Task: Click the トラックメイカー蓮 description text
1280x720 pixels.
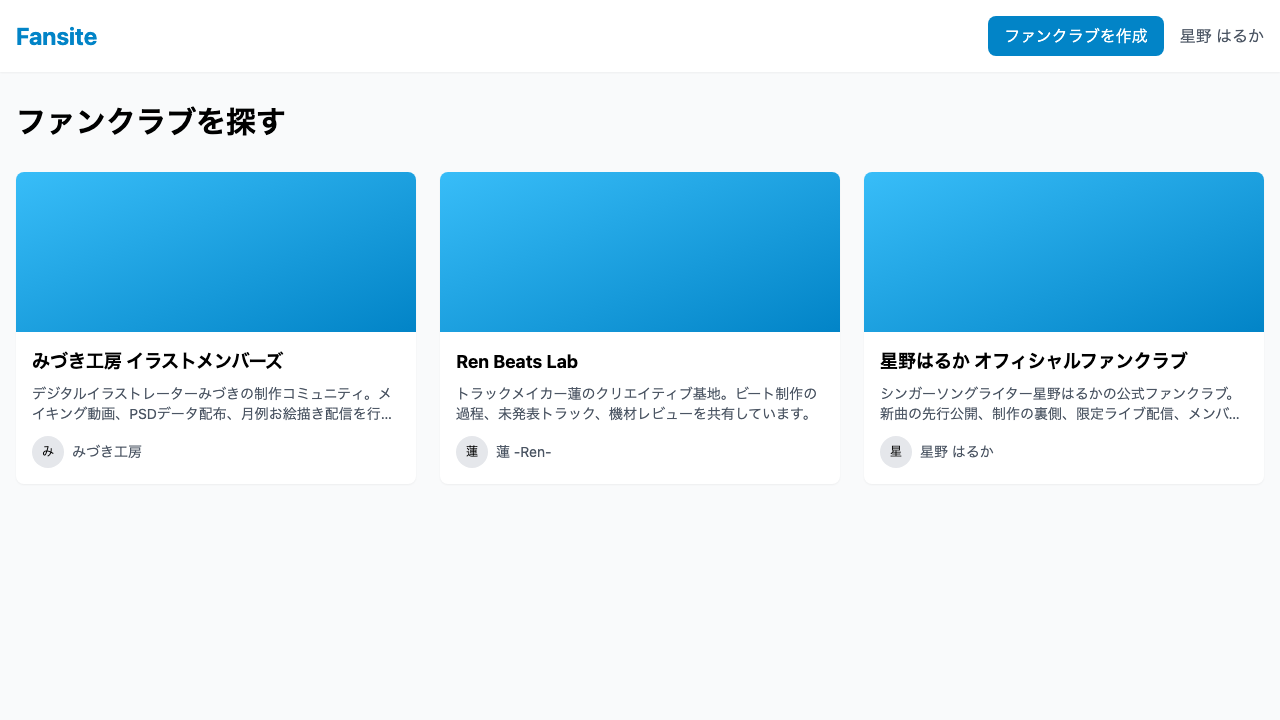Action: pyautogui.click(x=636, y=403)
